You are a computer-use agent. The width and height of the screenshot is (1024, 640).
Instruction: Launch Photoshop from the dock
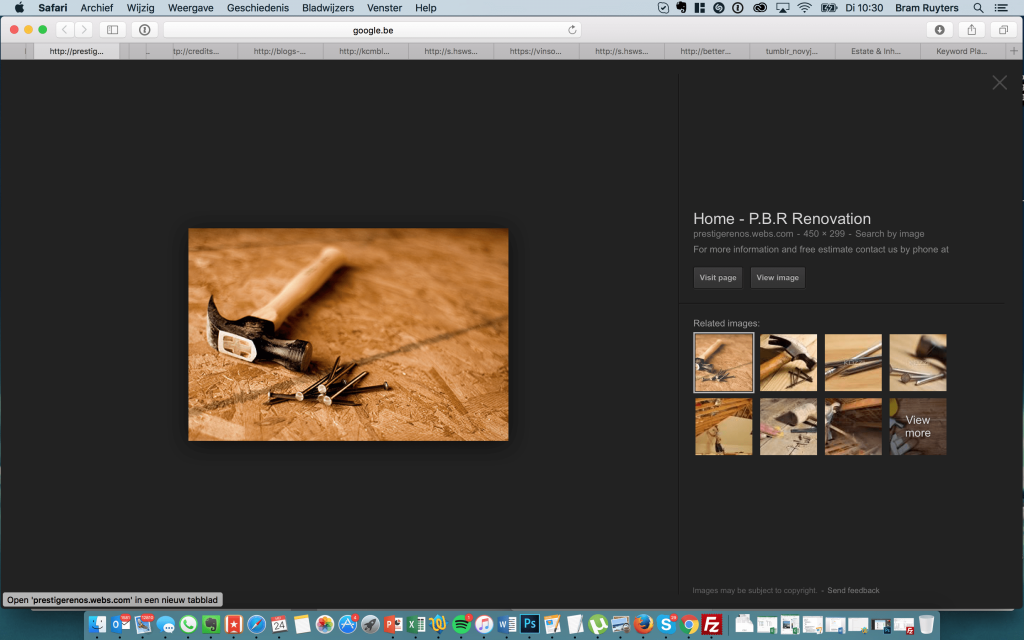pyautogui.click(x=529, y=624)
